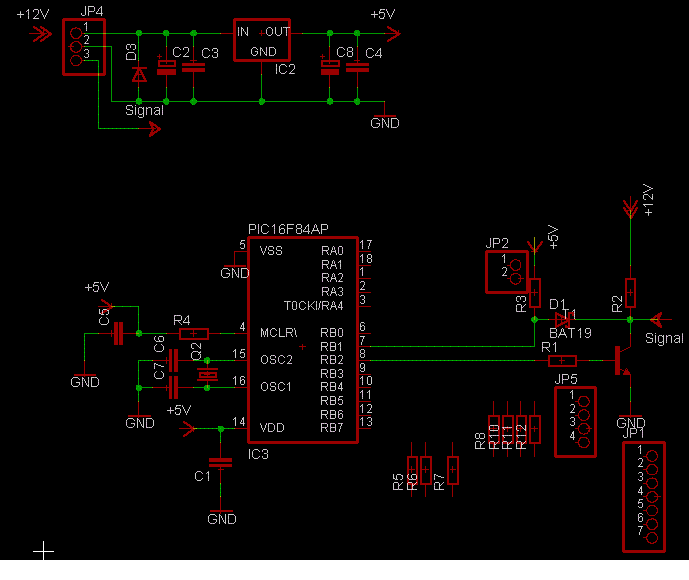The image size is (689, 580).
Task: Select the T1 transistor symbol
Action: coord(622,360)
